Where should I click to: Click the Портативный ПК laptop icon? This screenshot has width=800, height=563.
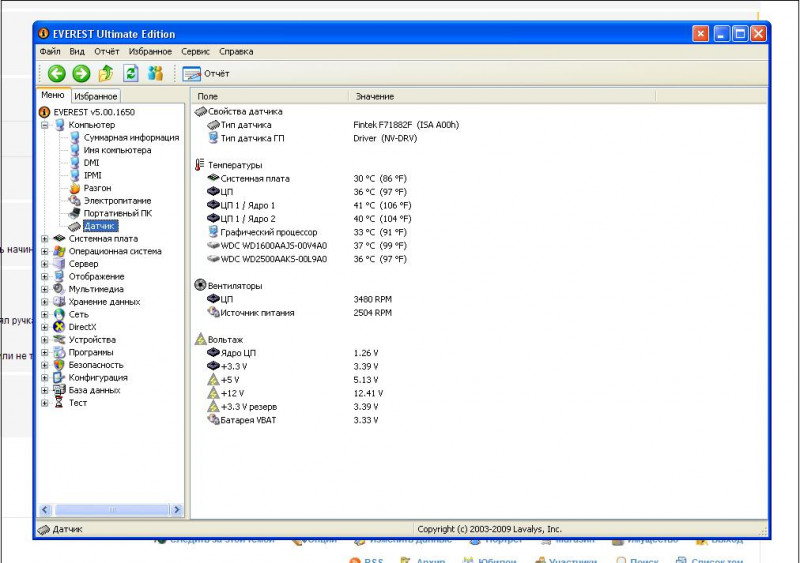click(75, 213)
